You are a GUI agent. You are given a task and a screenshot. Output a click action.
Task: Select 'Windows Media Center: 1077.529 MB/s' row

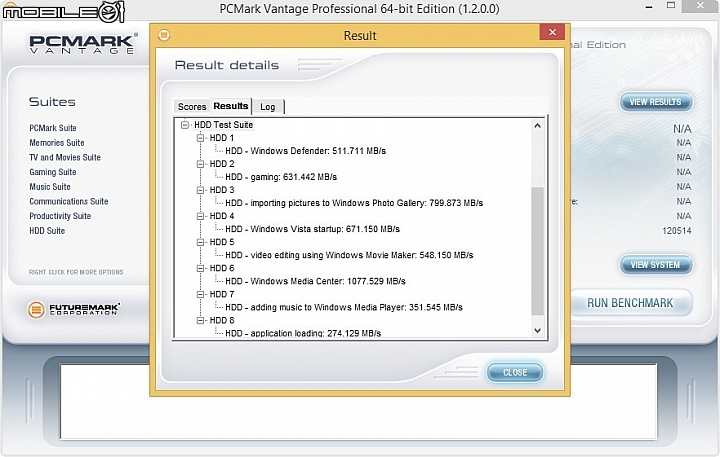coord(315,281)
